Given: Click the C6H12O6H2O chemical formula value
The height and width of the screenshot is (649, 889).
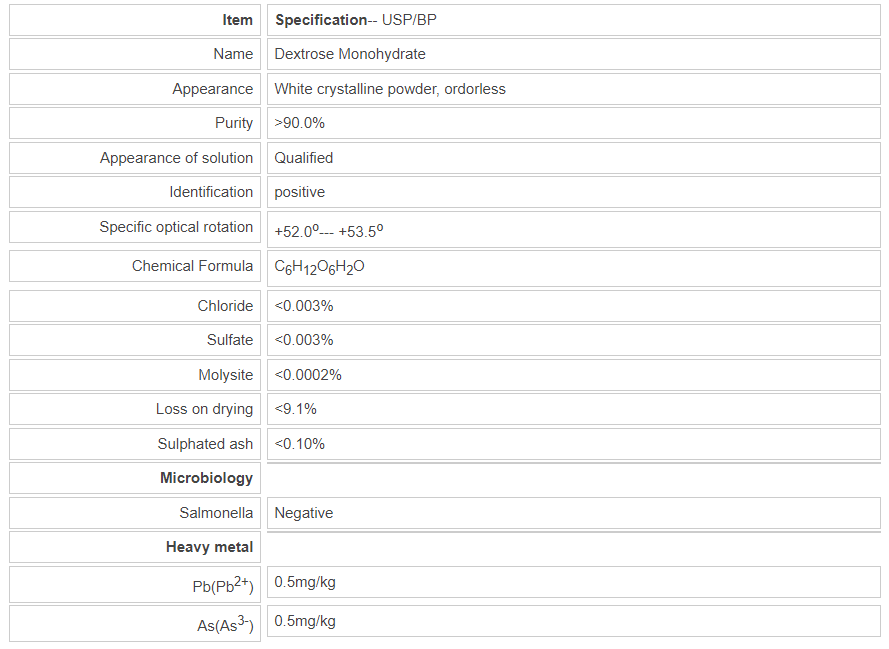Looking at the screenshot, I should click(x=320, y=267).
